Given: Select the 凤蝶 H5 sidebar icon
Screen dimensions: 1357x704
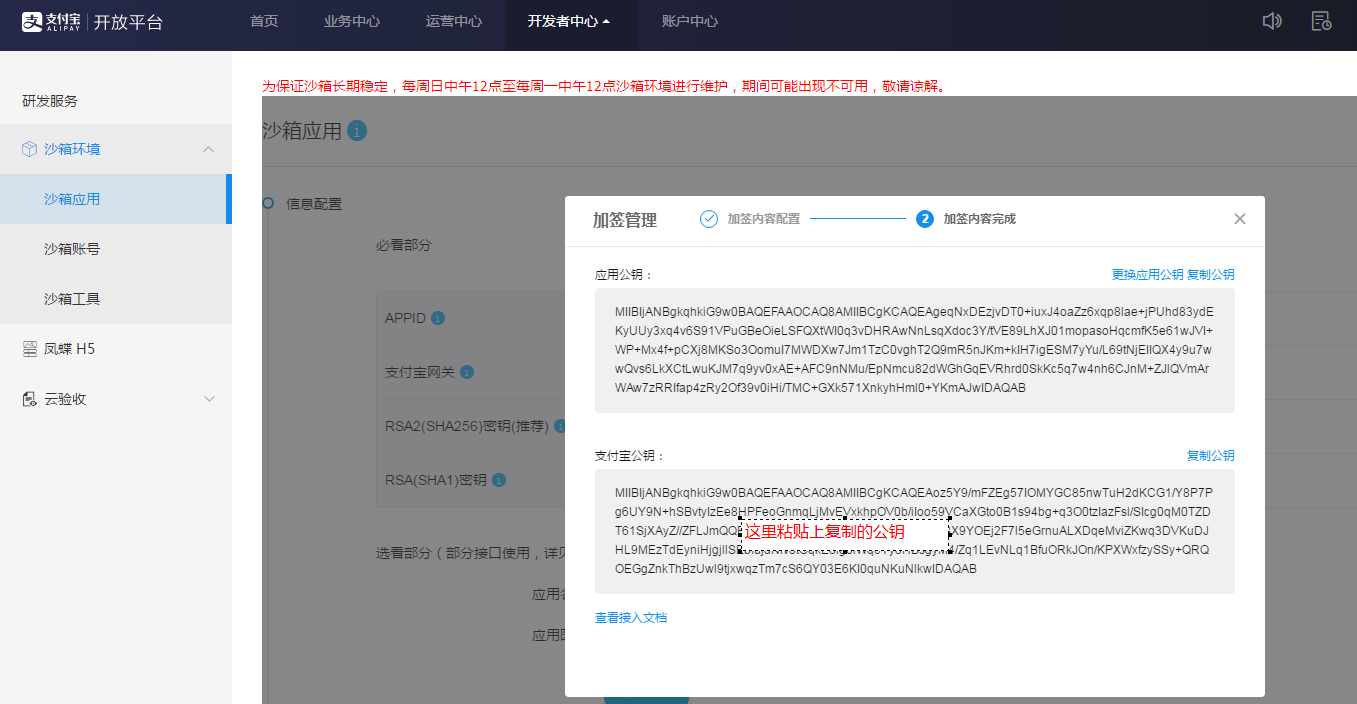Looking at the screenshot, I should (30, 350).
